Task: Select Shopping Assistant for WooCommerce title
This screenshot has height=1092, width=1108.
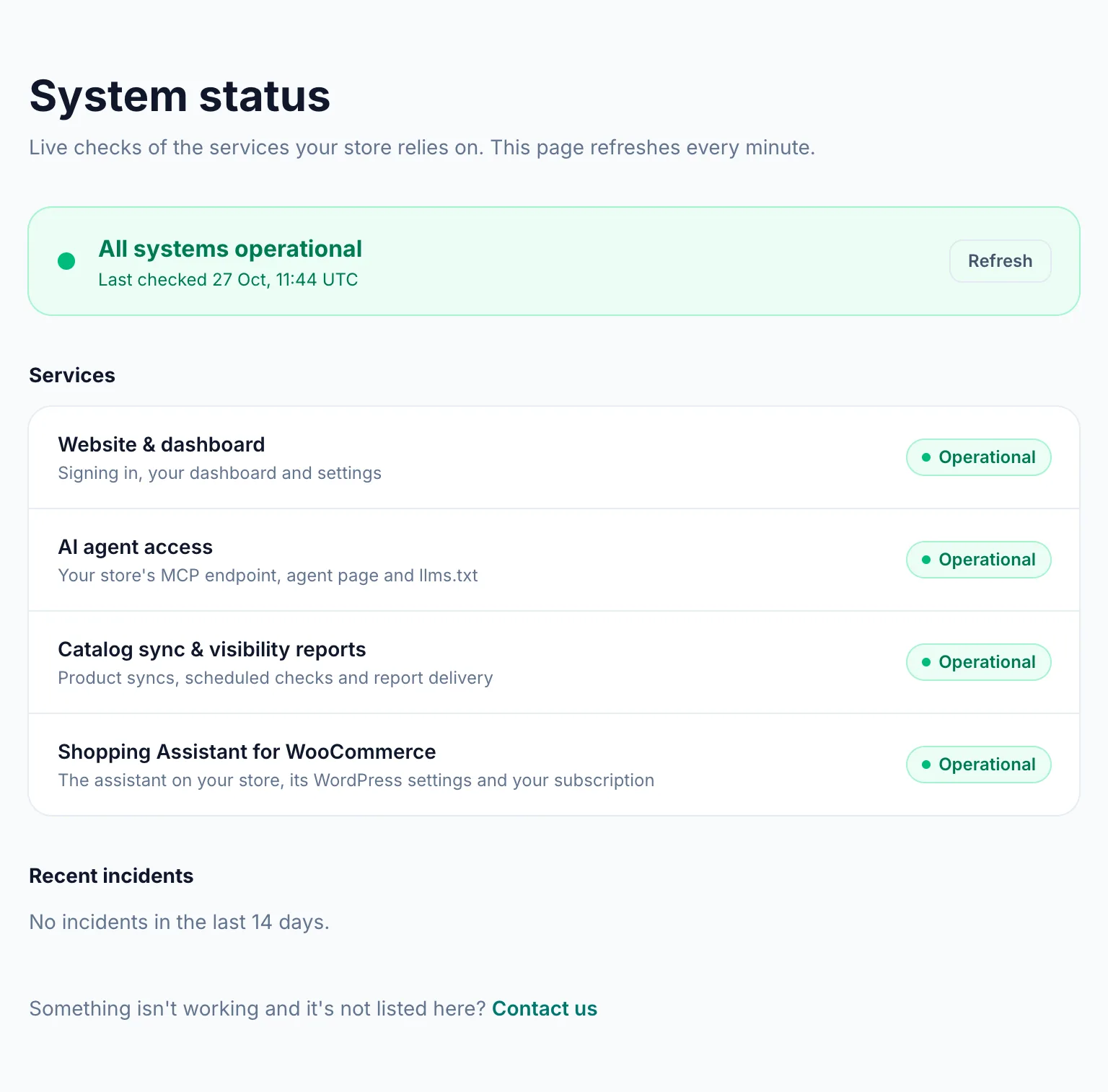Action: pos(247,752)
